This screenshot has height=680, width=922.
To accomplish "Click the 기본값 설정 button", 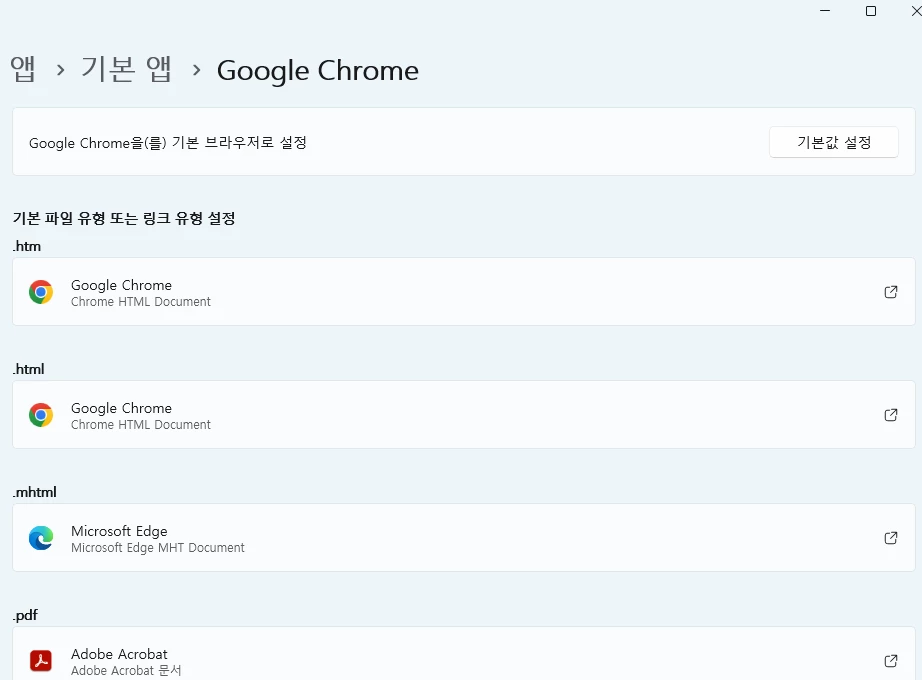I will tap(833, 142).
